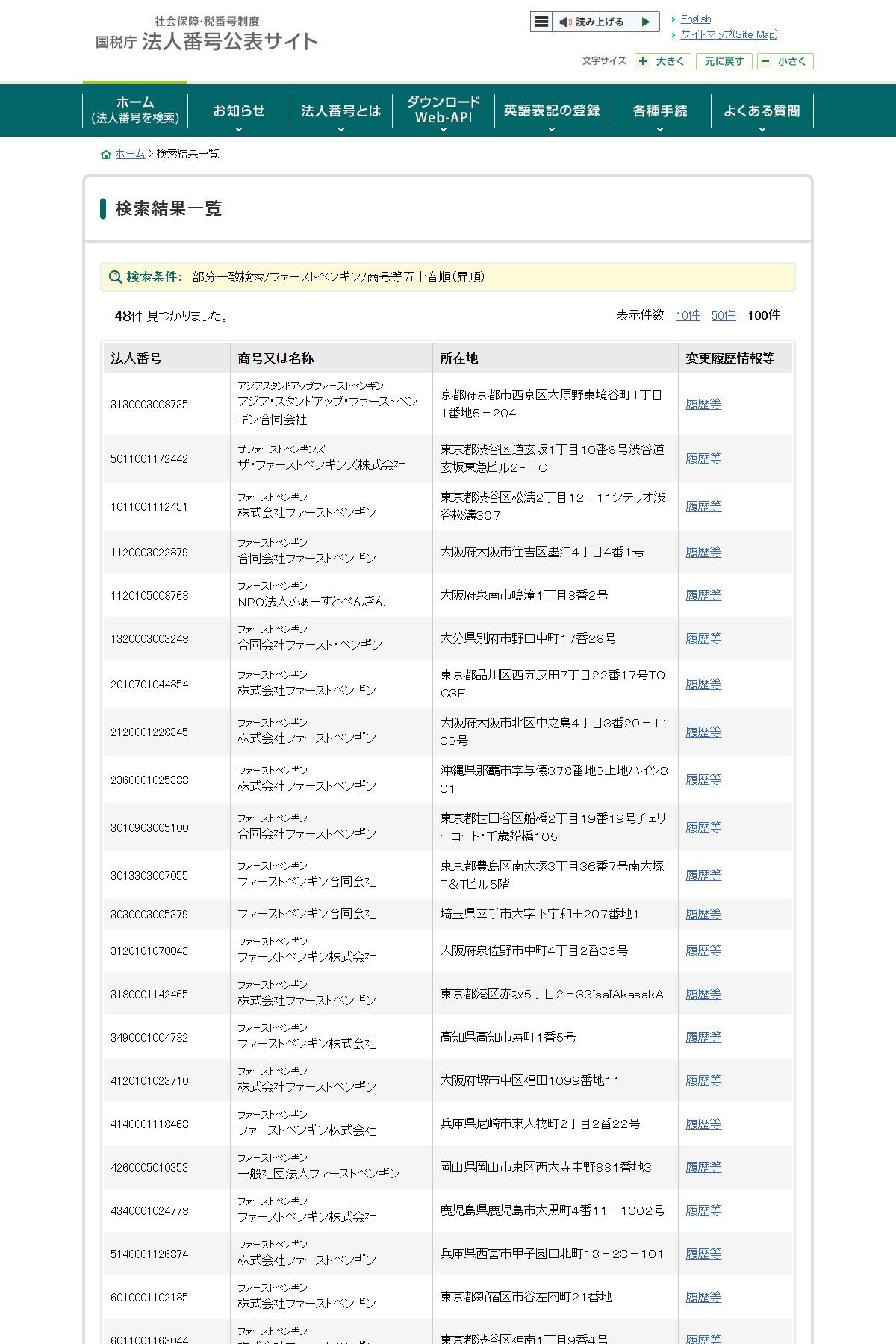This screenshot has width=896, height=1344.
Task: Open the read-aloud hamburger menu icon
Action: [x=542, y=22]
